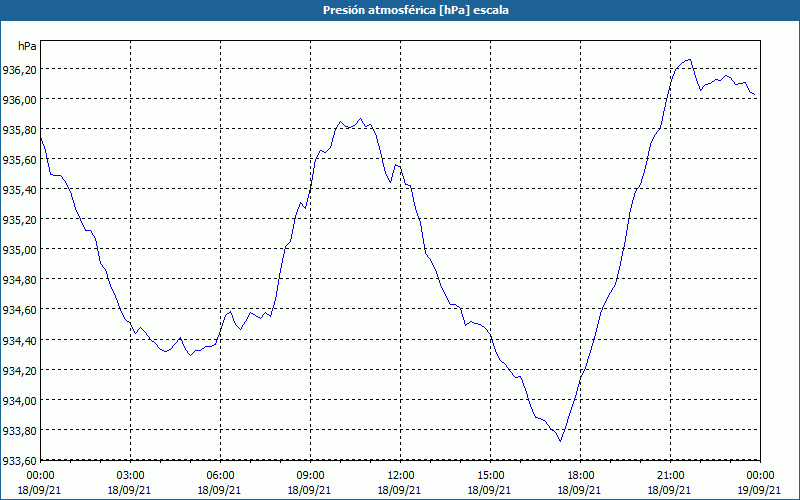Click the 21:00 time label

pyautogui.click(x=670, y=476)
